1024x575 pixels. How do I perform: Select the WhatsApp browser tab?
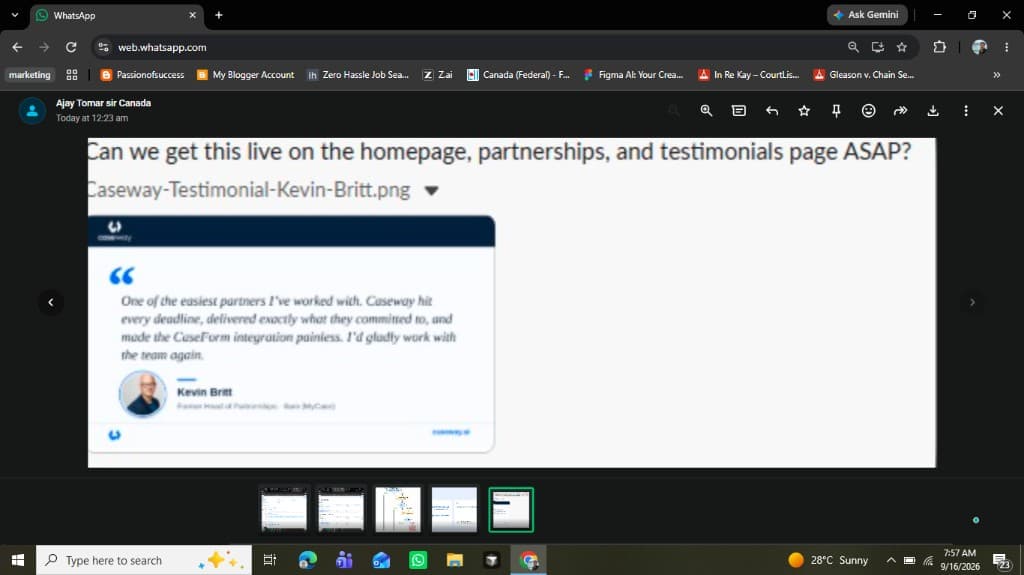pos(116,15)
